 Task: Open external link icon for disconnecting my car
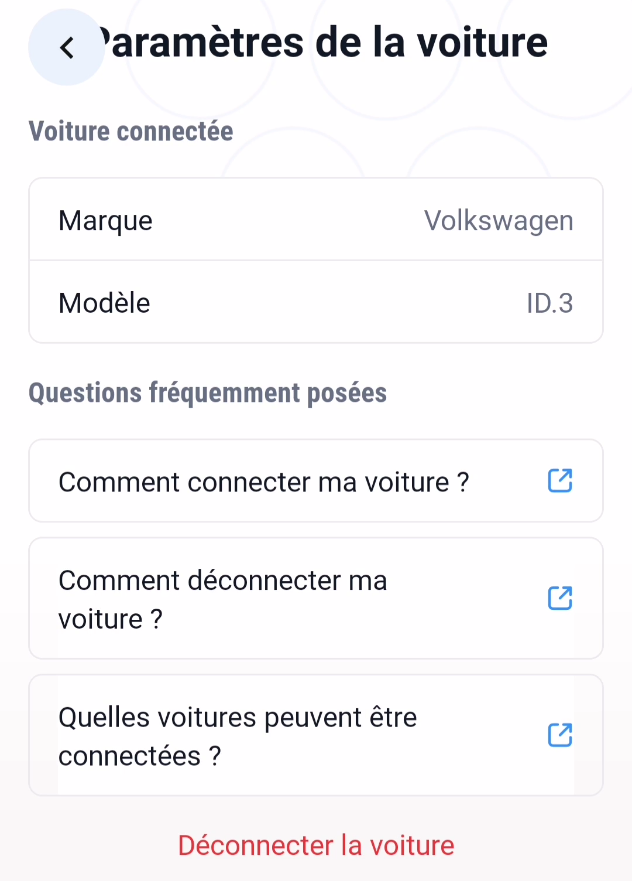(x=560, y=598)
